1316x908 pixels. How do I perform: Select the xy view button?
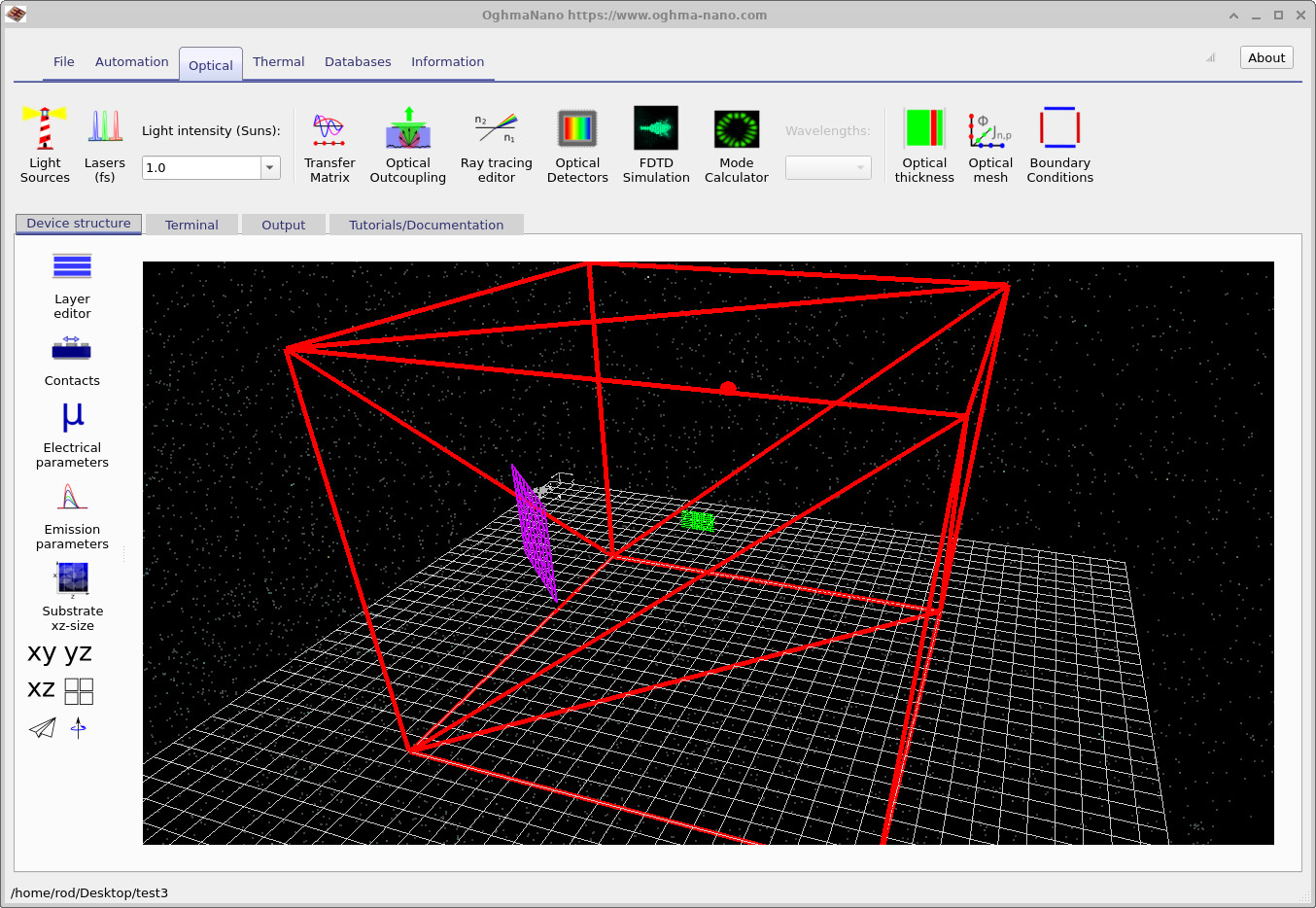coord(42,652)
